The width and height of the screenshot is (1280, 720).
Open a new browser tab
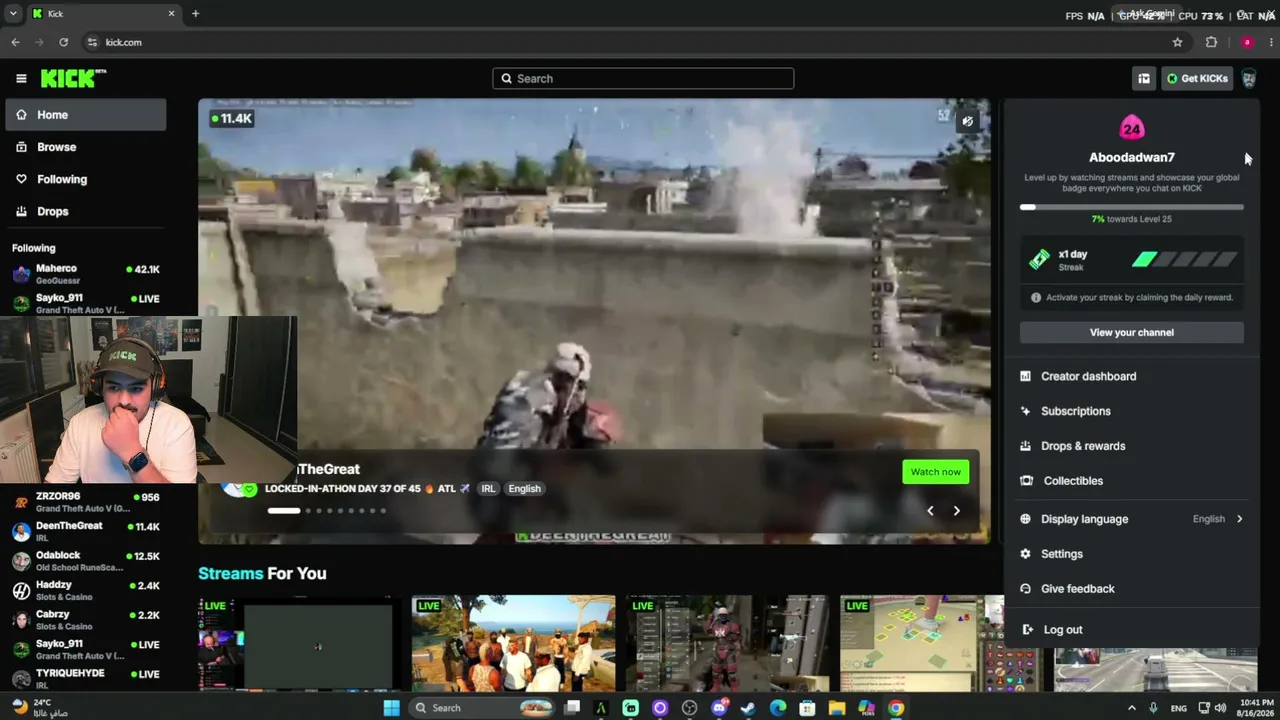click(195, 13)
